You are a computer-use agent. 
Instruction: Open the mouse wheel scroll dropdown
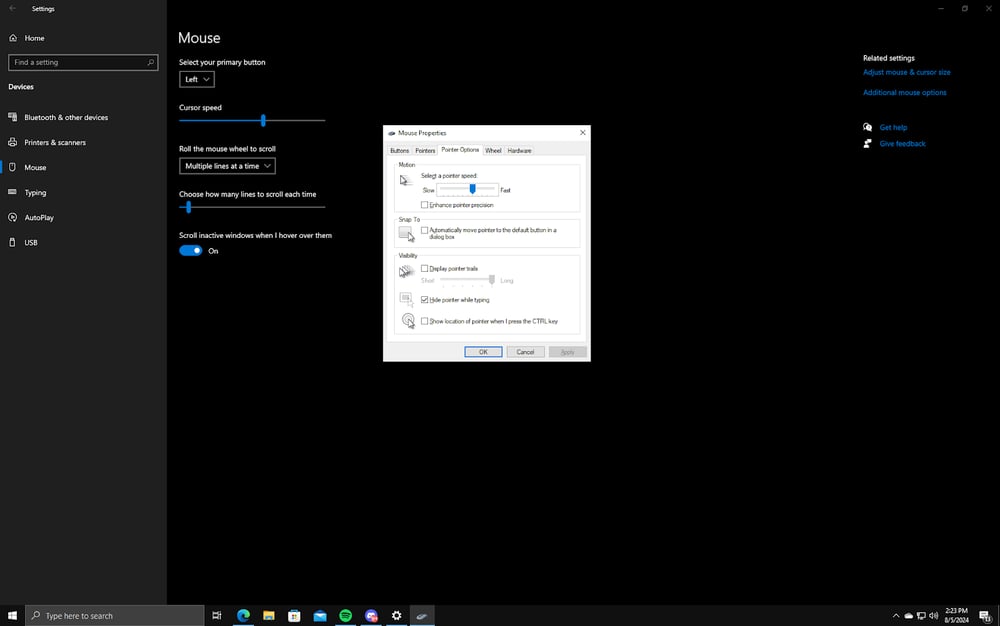pos(227,166)
